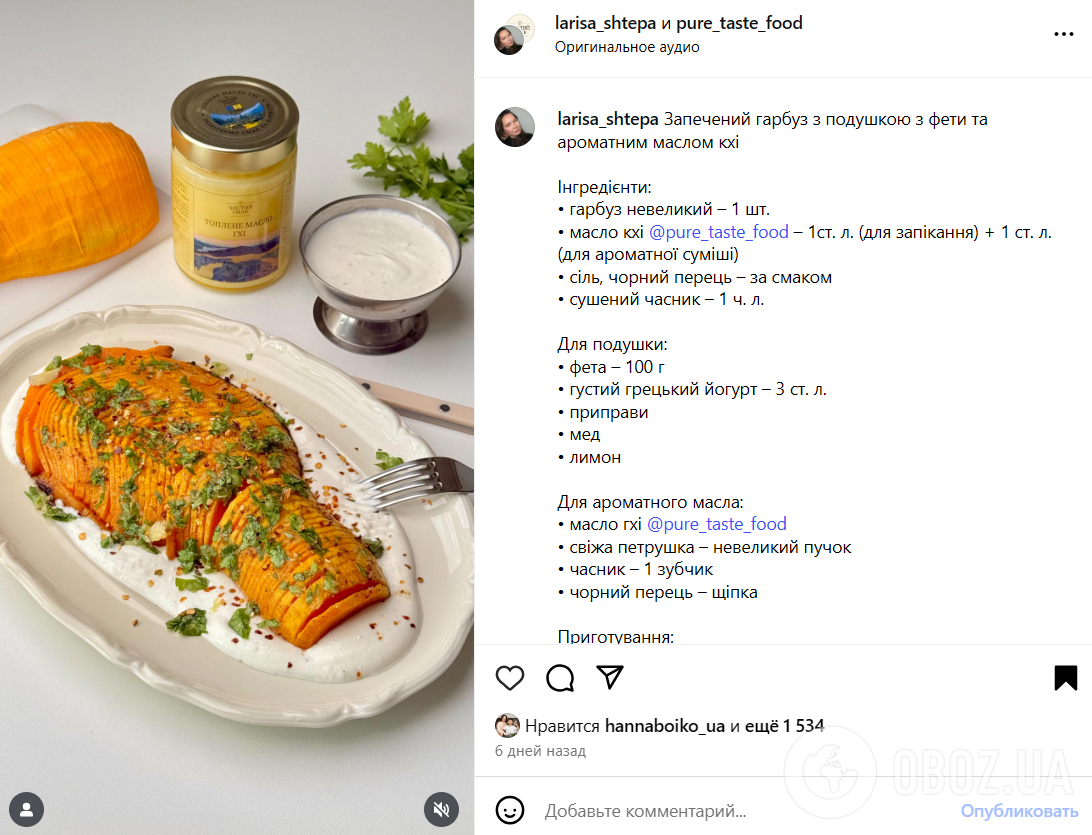This screenshot has width=1092, height=835.
Task: Toggle saved bookmark on this post
Action: (x=1065, y=678)
